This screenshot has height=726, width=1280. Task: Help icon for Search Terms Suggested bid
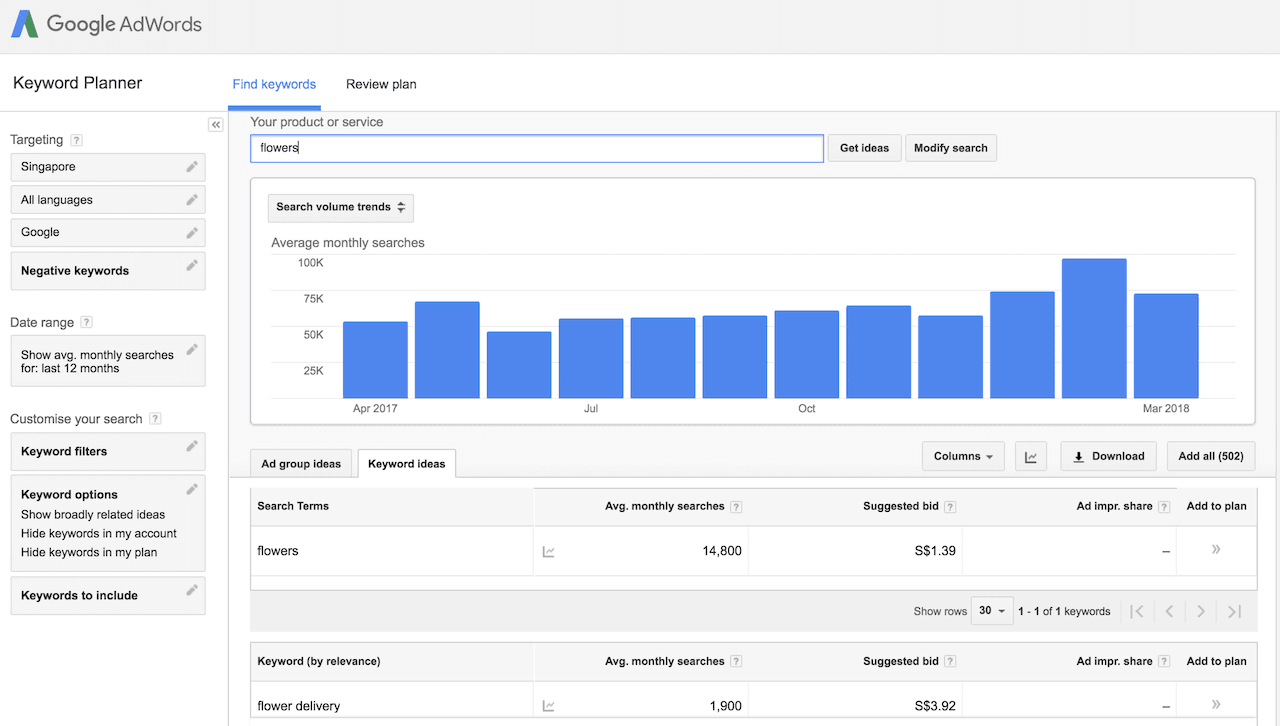(950, 507)
